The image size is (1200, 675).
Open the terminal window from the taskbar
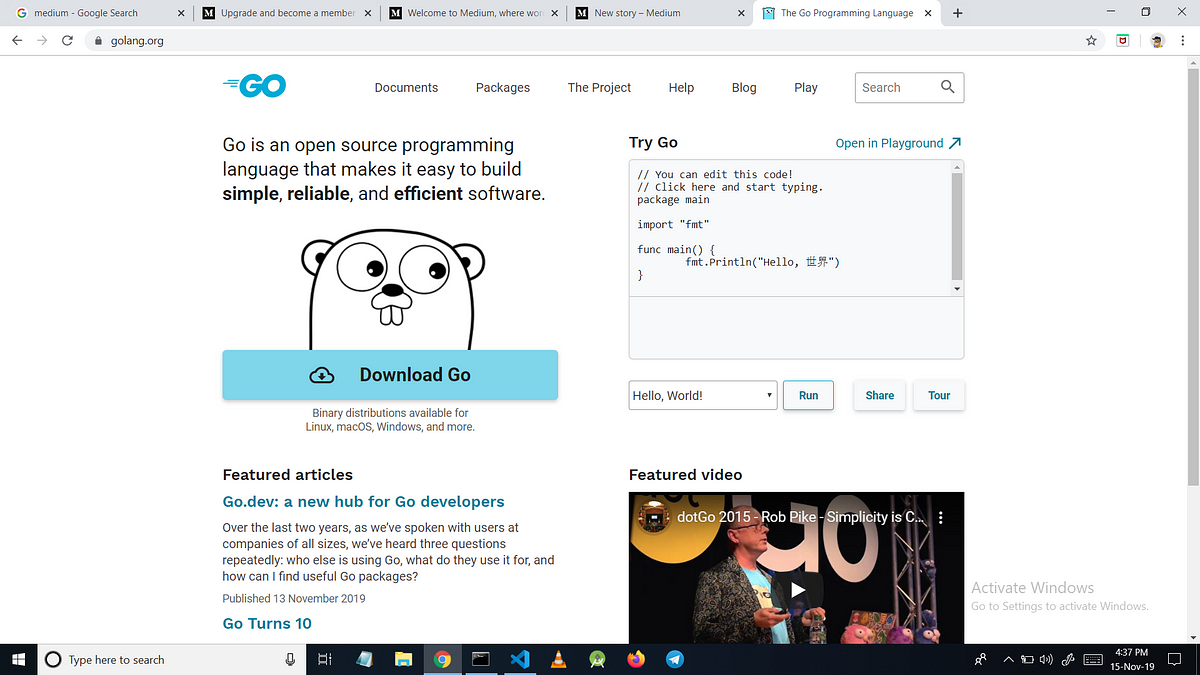[x=480, y=659]
